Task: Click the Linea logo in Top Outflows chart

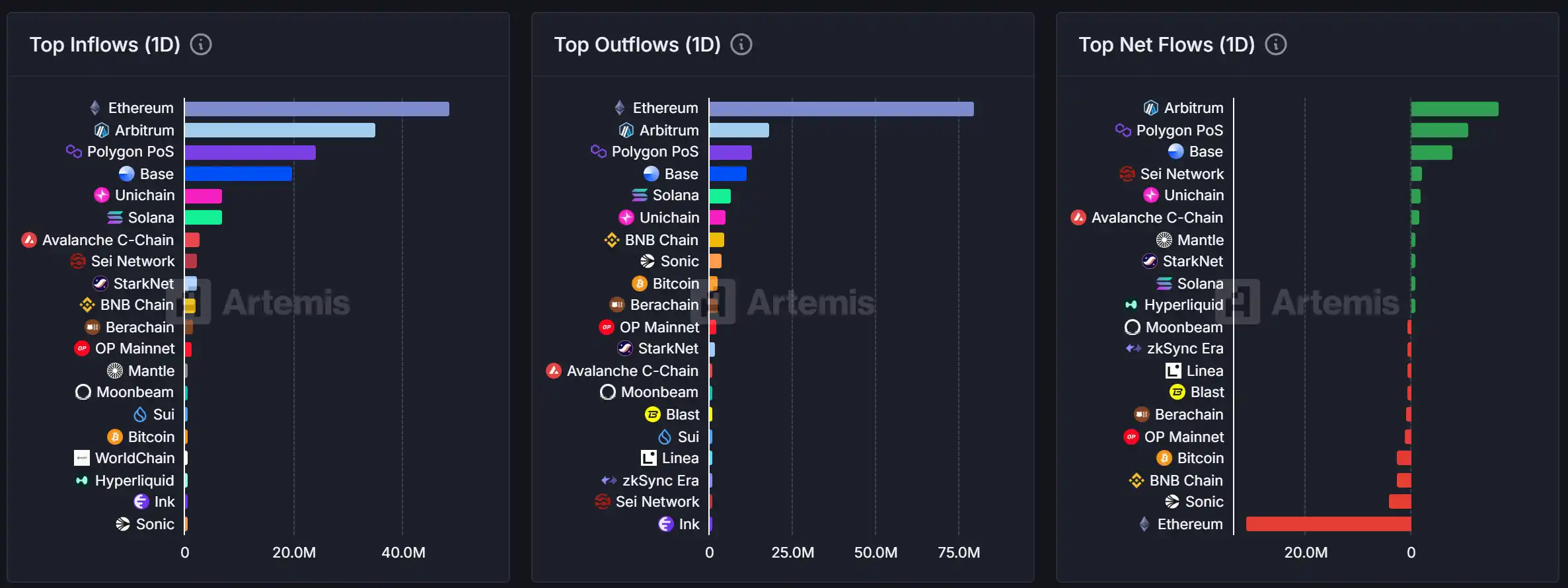Action: tap(649, 458)
